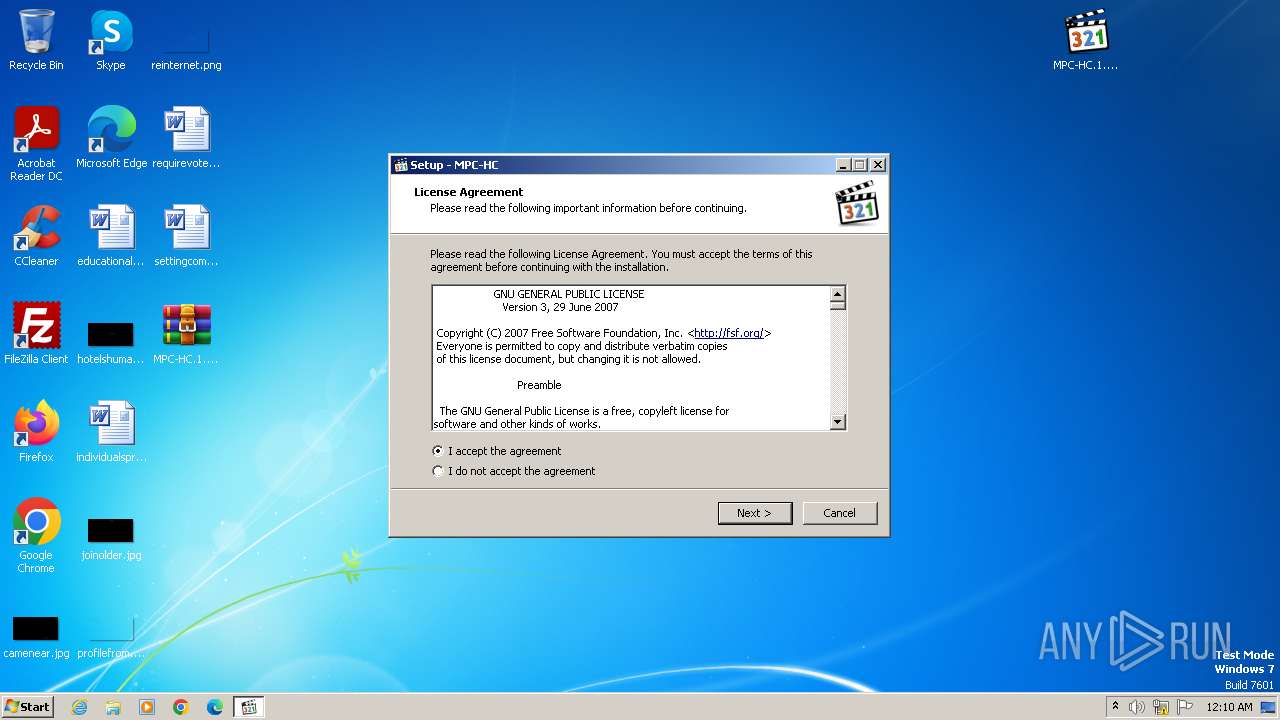Open Chrome from the taskbar
This screenshot has width=1280, height=720.
tap(181, 707)
